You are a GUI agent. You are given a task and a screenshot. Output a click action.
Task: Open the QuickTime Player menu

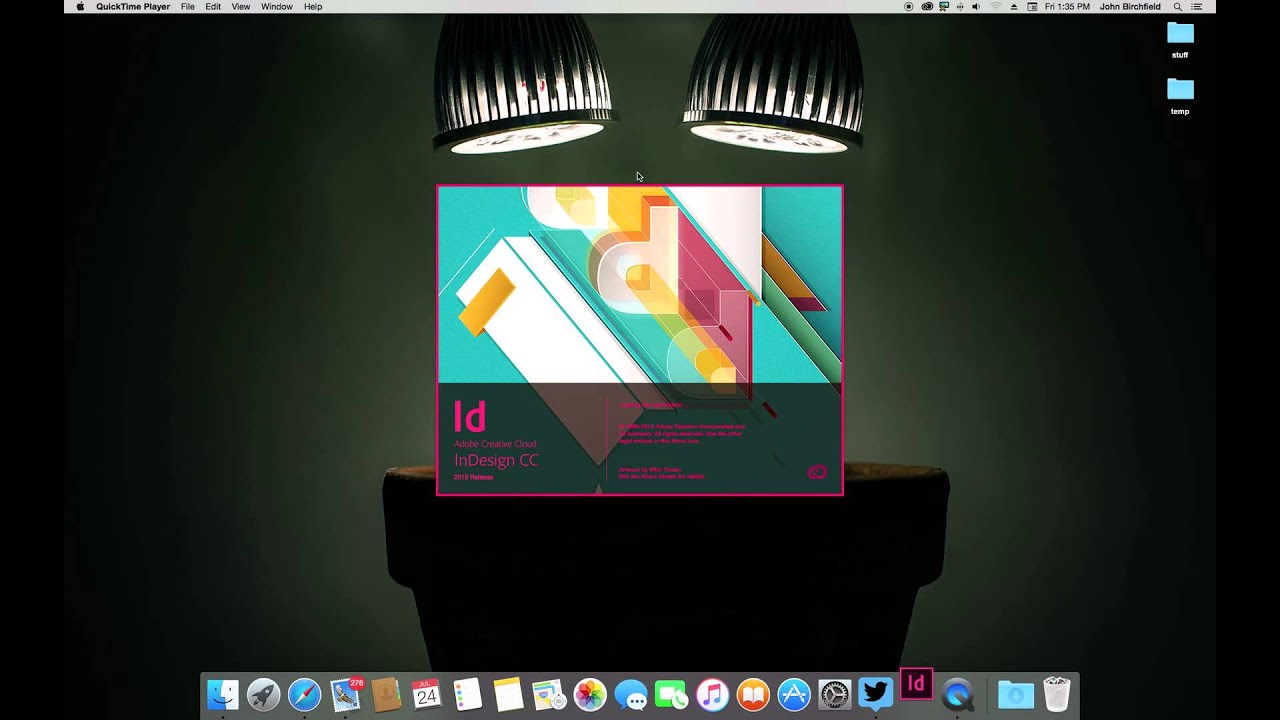pyautogui.click(x=133, y=6)
